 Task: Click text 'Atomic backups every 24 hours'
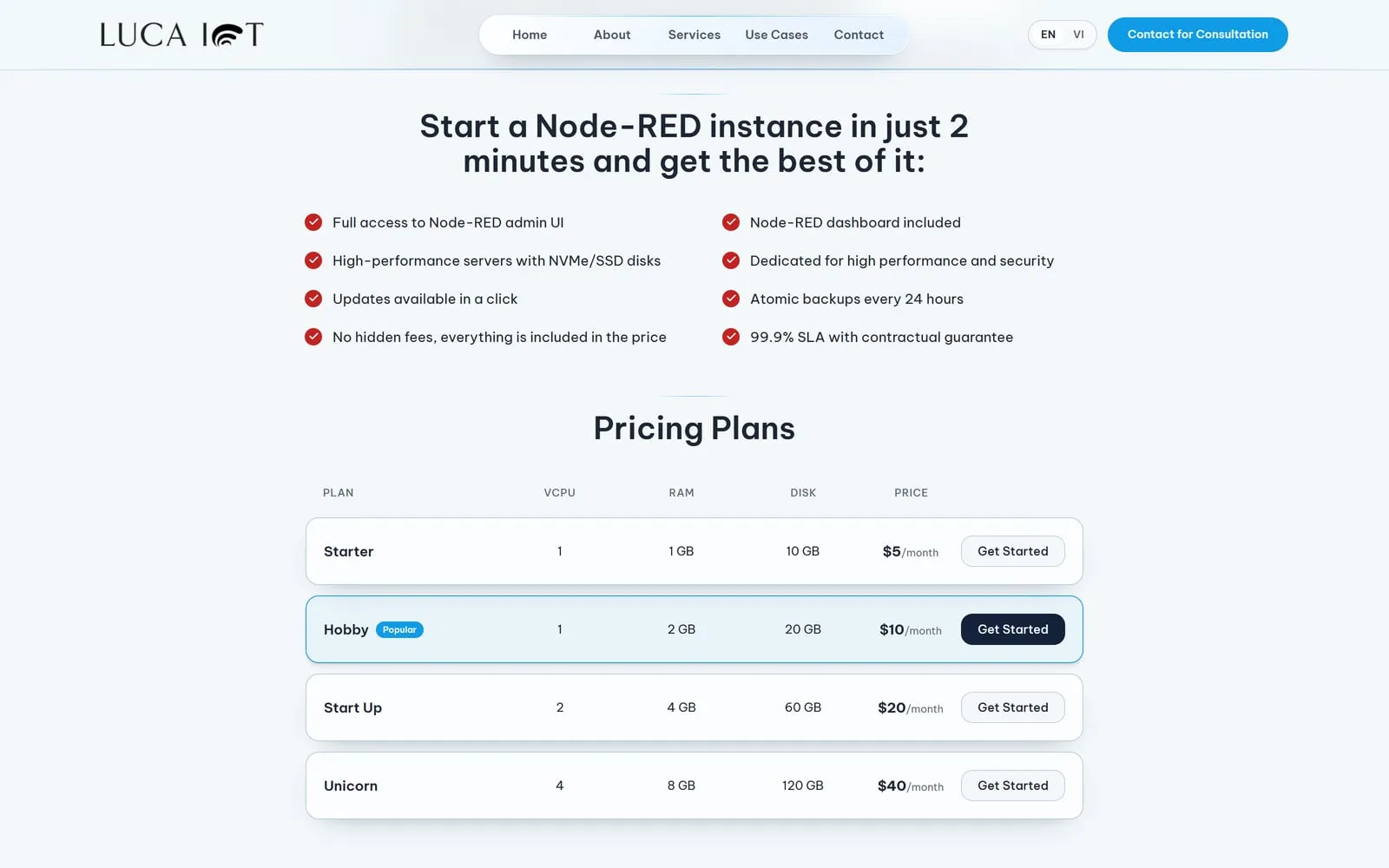click(x=857, y=299)
